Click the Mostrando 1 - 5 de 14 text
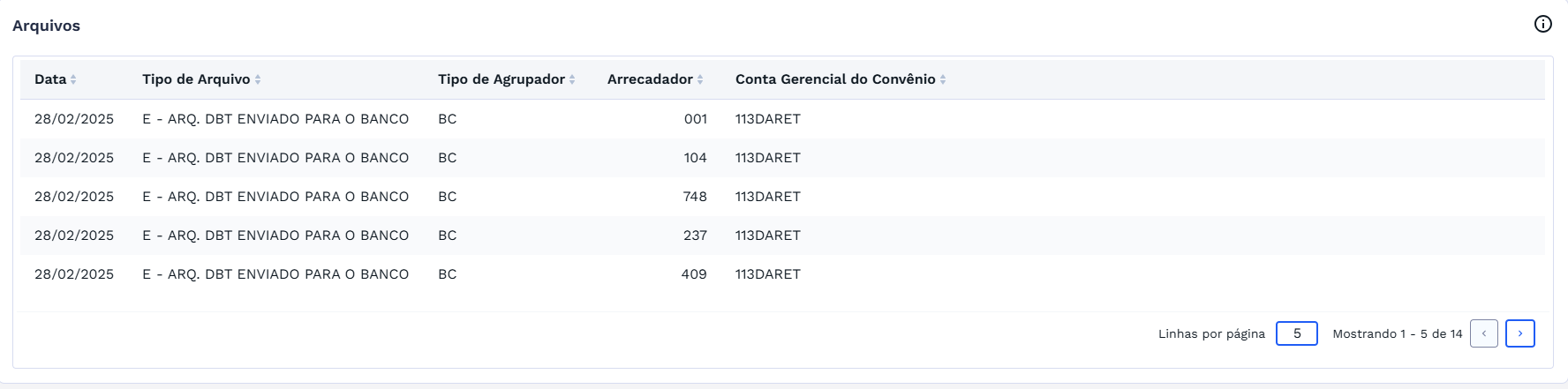Viewport: 1568px width, 389px height. click(x=1397, y=333)
